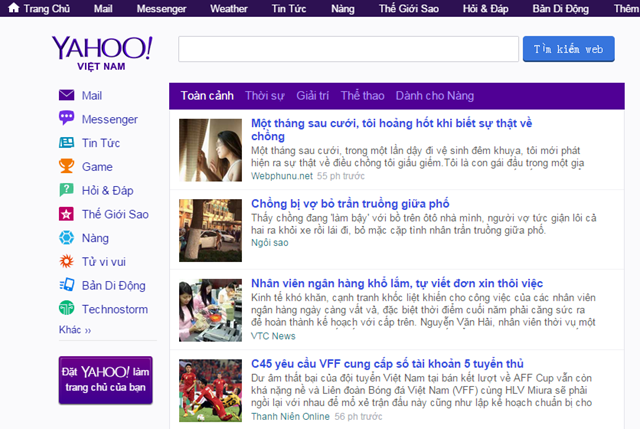Click the Hỏi & Đáp question mark icon
Screen dimensions: 640x429
pos(67,190)
